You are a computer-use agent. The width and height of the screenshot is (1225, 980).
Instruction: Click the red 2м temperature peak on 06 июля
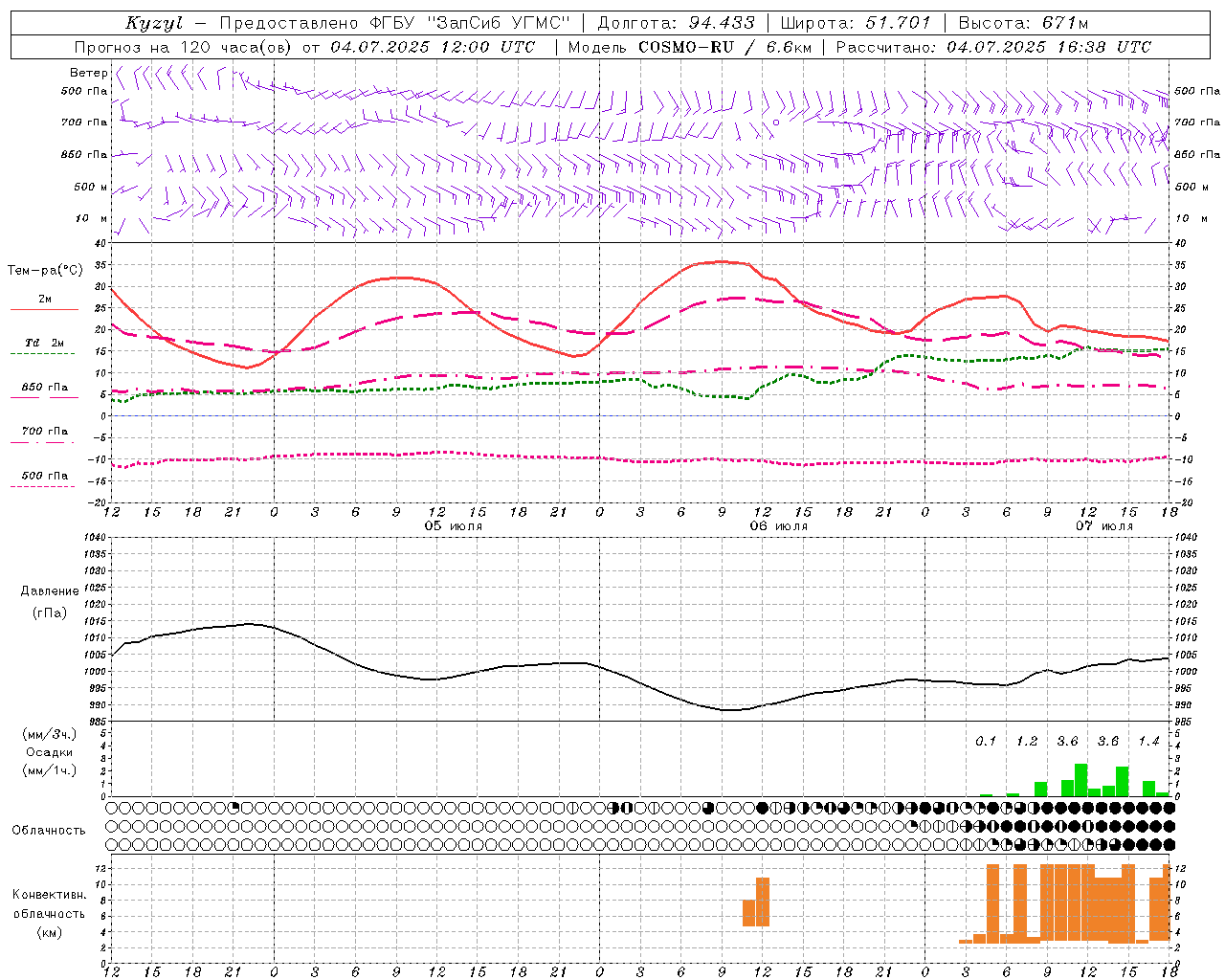723,261
